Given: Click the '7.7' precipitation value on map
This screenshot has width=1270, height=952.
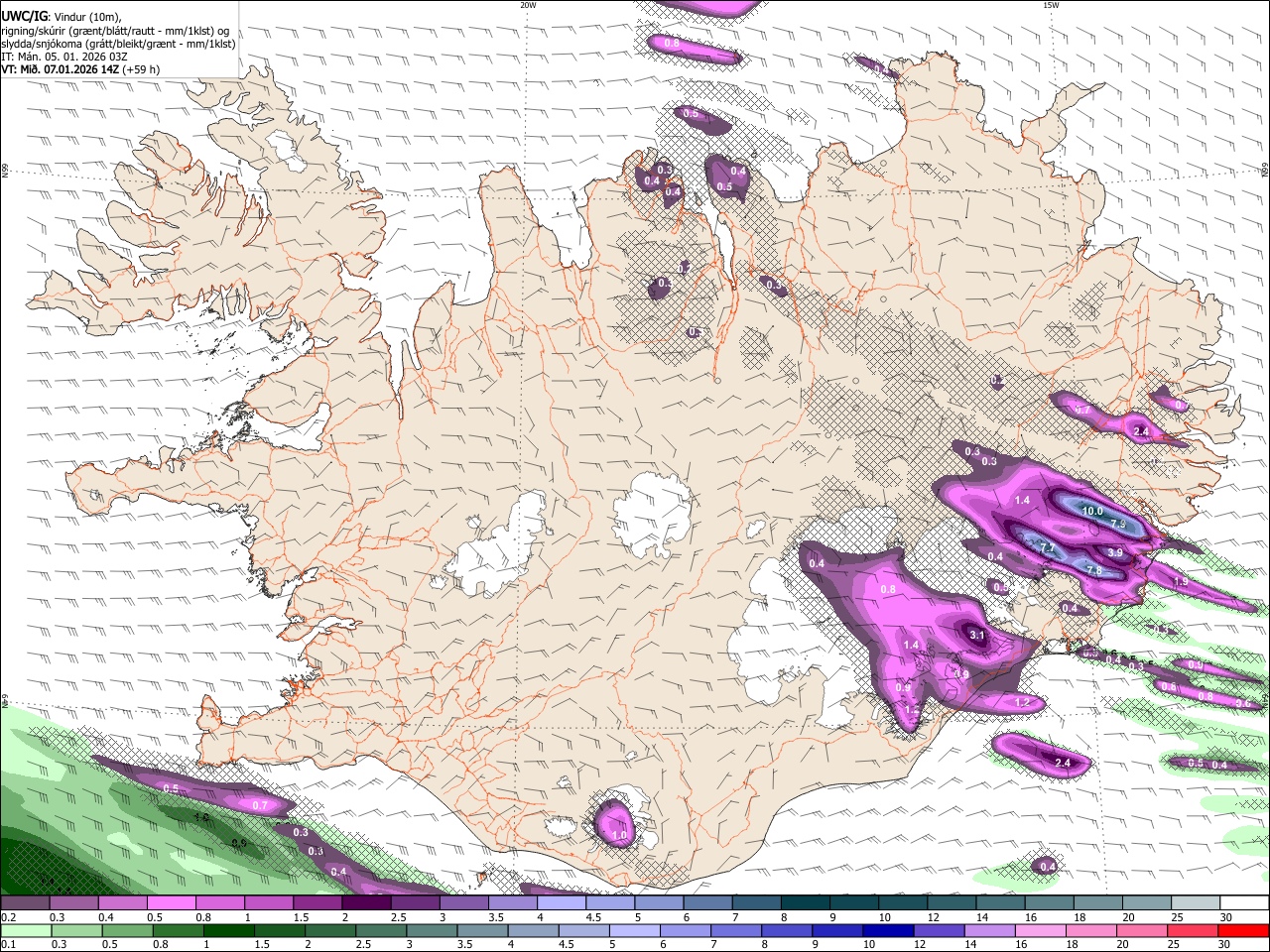Looking at the screenshot, I should 1047,547.
